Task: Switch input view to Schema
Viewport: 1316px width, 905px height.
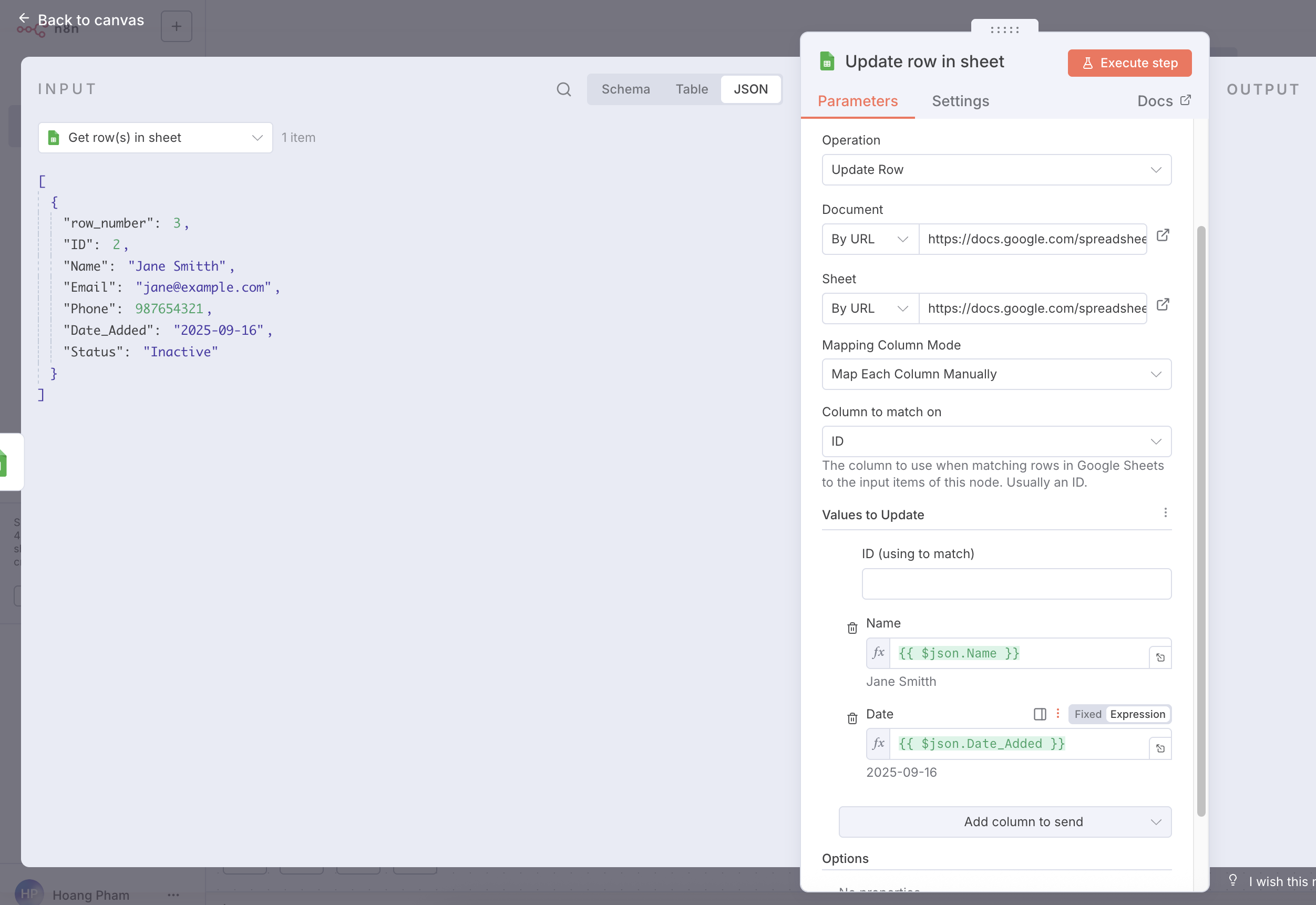Action: pyautogui.click(x=625, y=89)
